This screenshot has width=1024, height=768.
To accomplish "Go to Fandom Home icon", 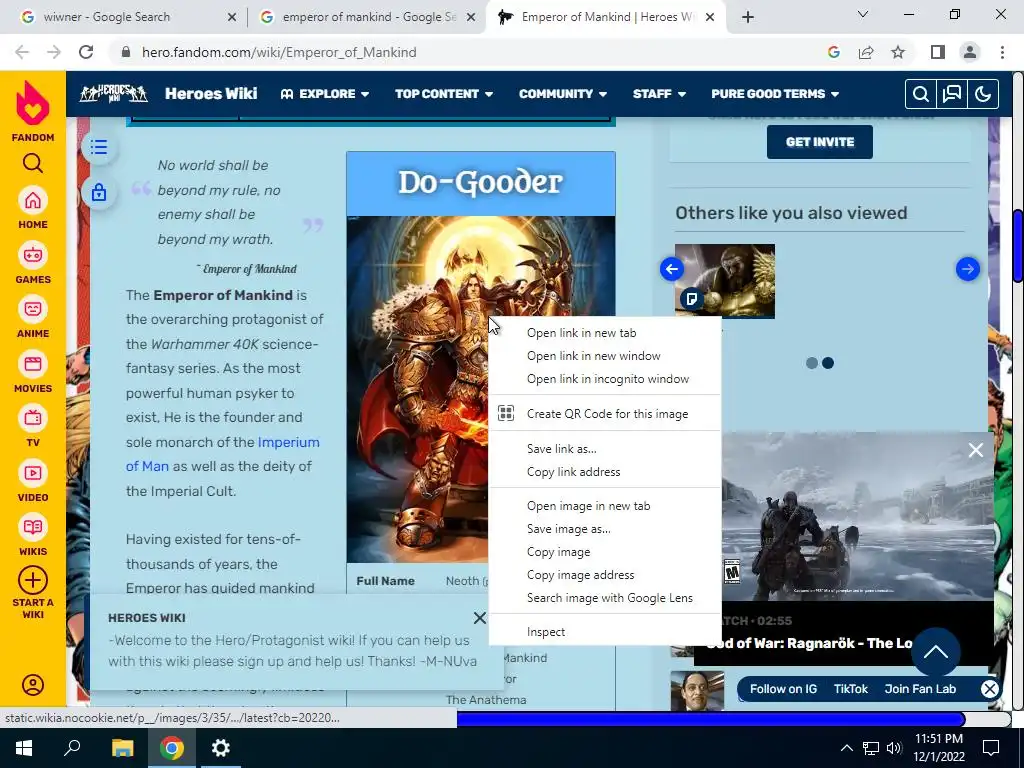I will [33, 201].
